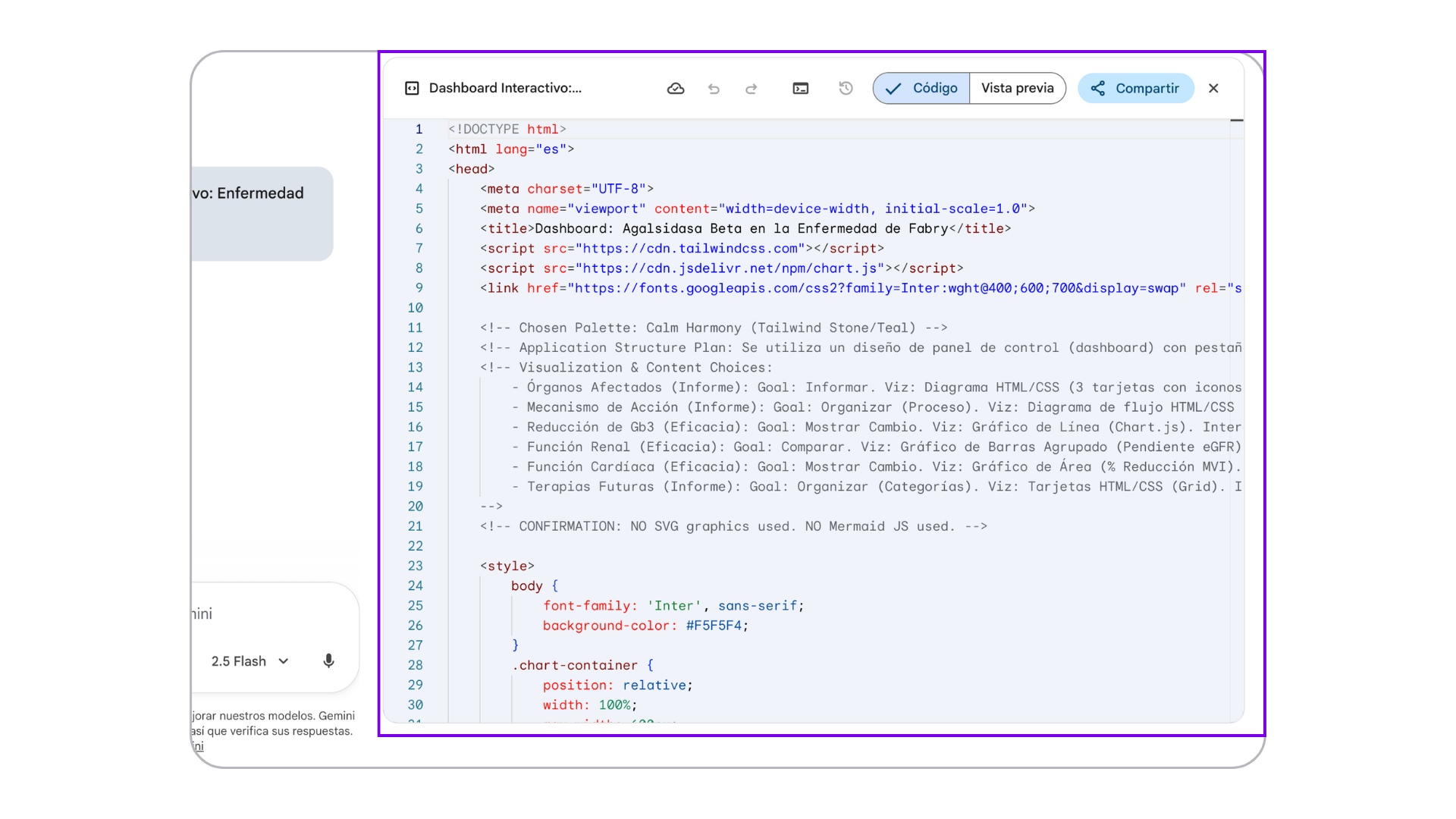This screenshot has width=1456, height=819.
Task: Click the chart.js script URL on line 8
Action: (730, 268)
